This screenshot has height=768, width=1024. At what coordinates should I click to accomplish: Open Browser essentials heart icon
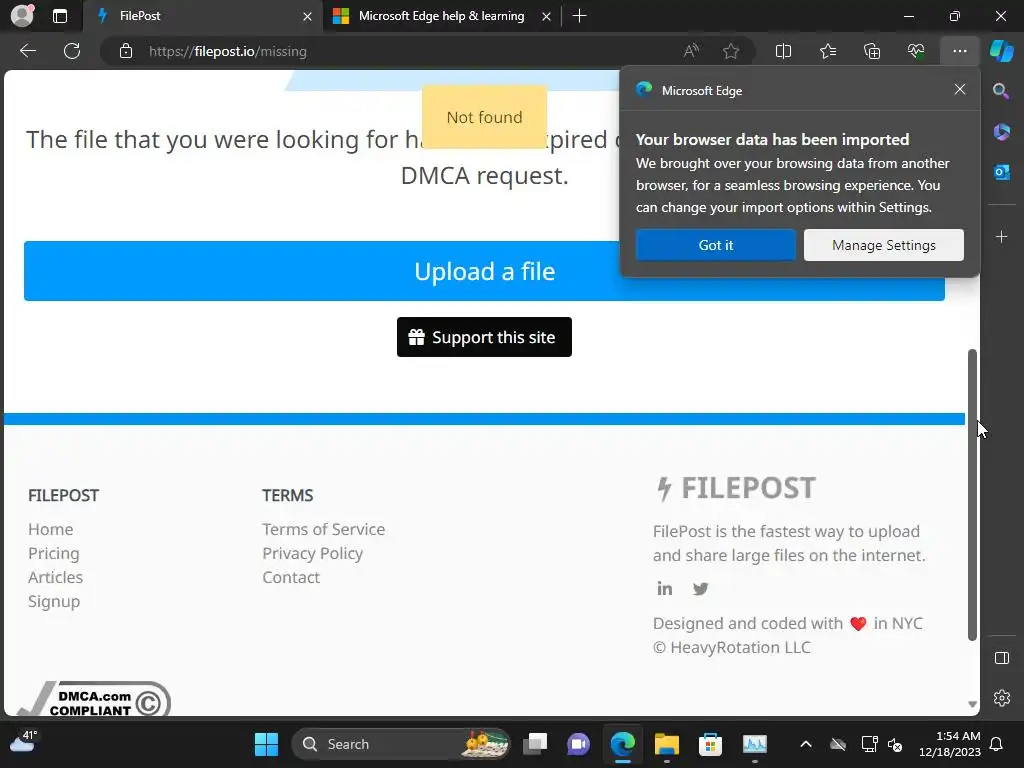[916, 51]
